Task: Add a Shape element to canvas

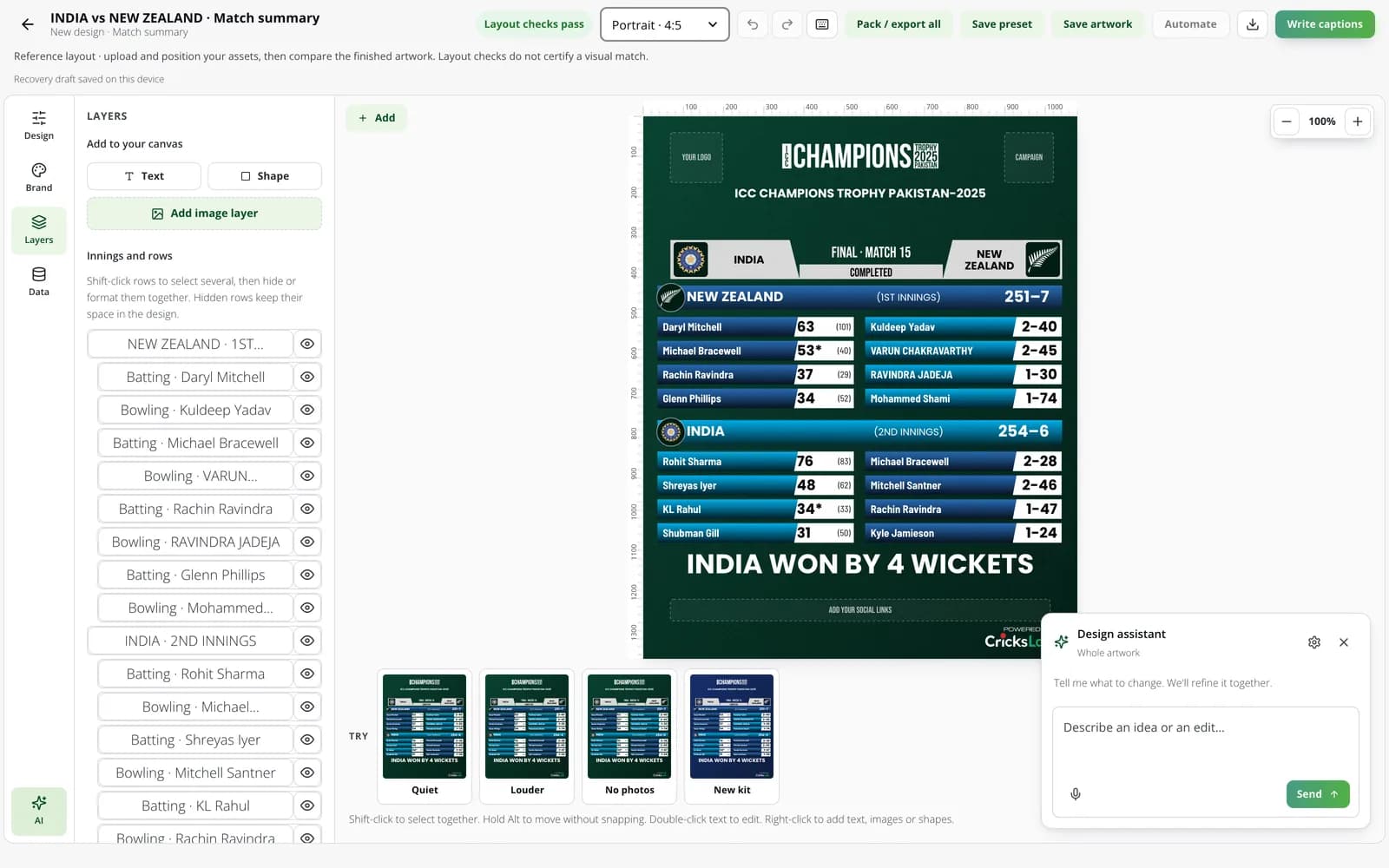Action: 265,176
